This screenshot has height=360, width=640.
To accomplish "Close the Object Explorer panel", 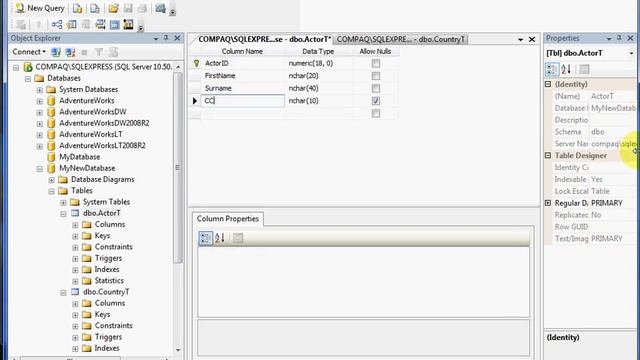I will [177, 38].
